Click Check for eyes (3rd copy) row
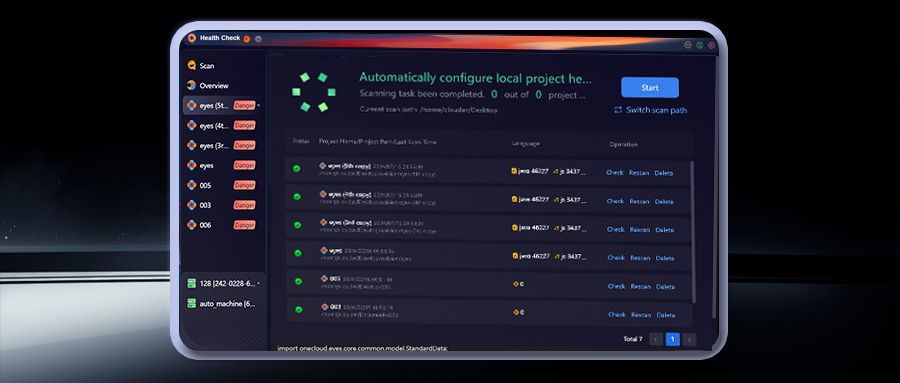This screenshot has width=900, height=383. click(615, 230)
